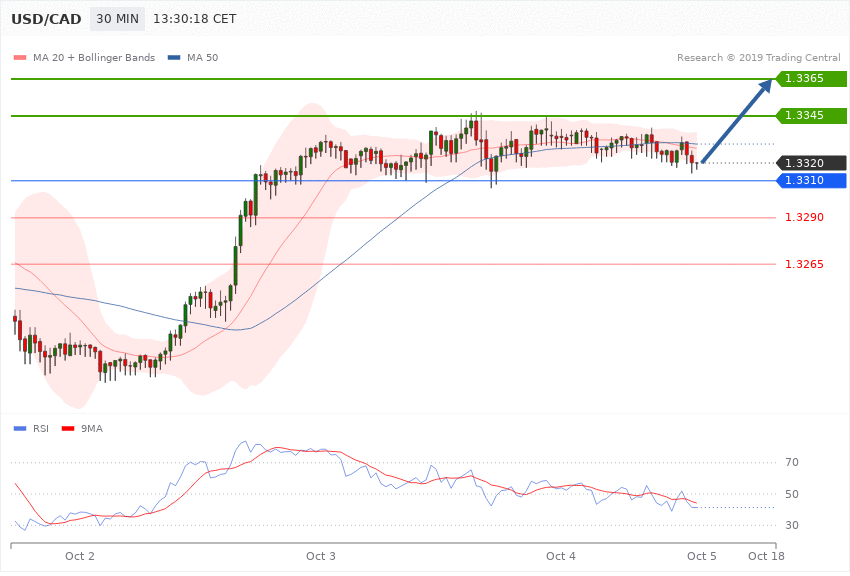This screenshot has width=850, height=576.
Task: Click the RSI 70 level label
Action: pyautogui.click(x=792, y=462)
